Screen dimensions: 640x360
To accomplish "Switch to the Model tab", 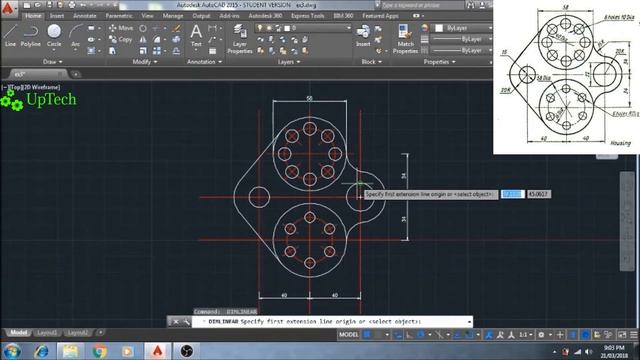I will pos(18,333).
